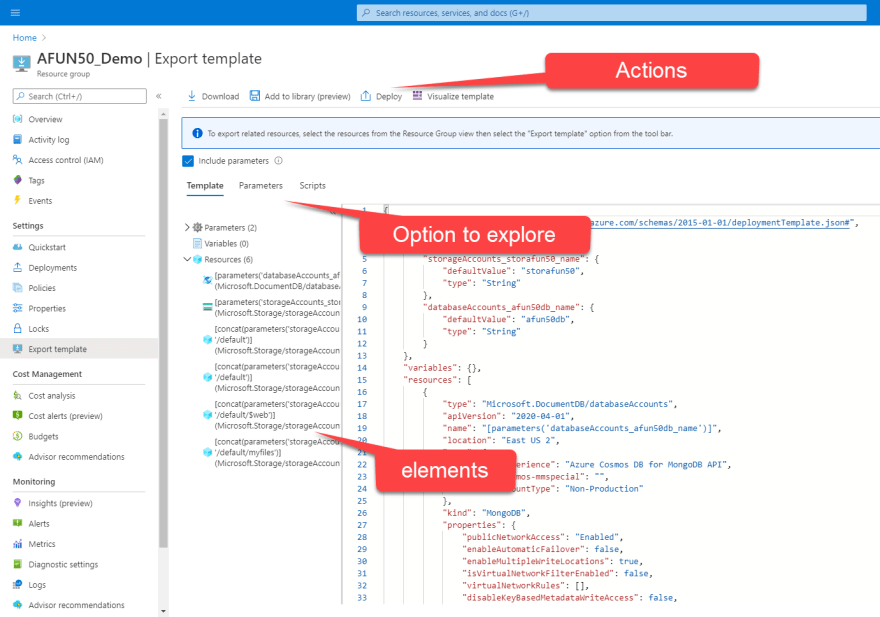Click the Alerts icon
This screenshot has width=880, height=617.
(x=17, y=523)
